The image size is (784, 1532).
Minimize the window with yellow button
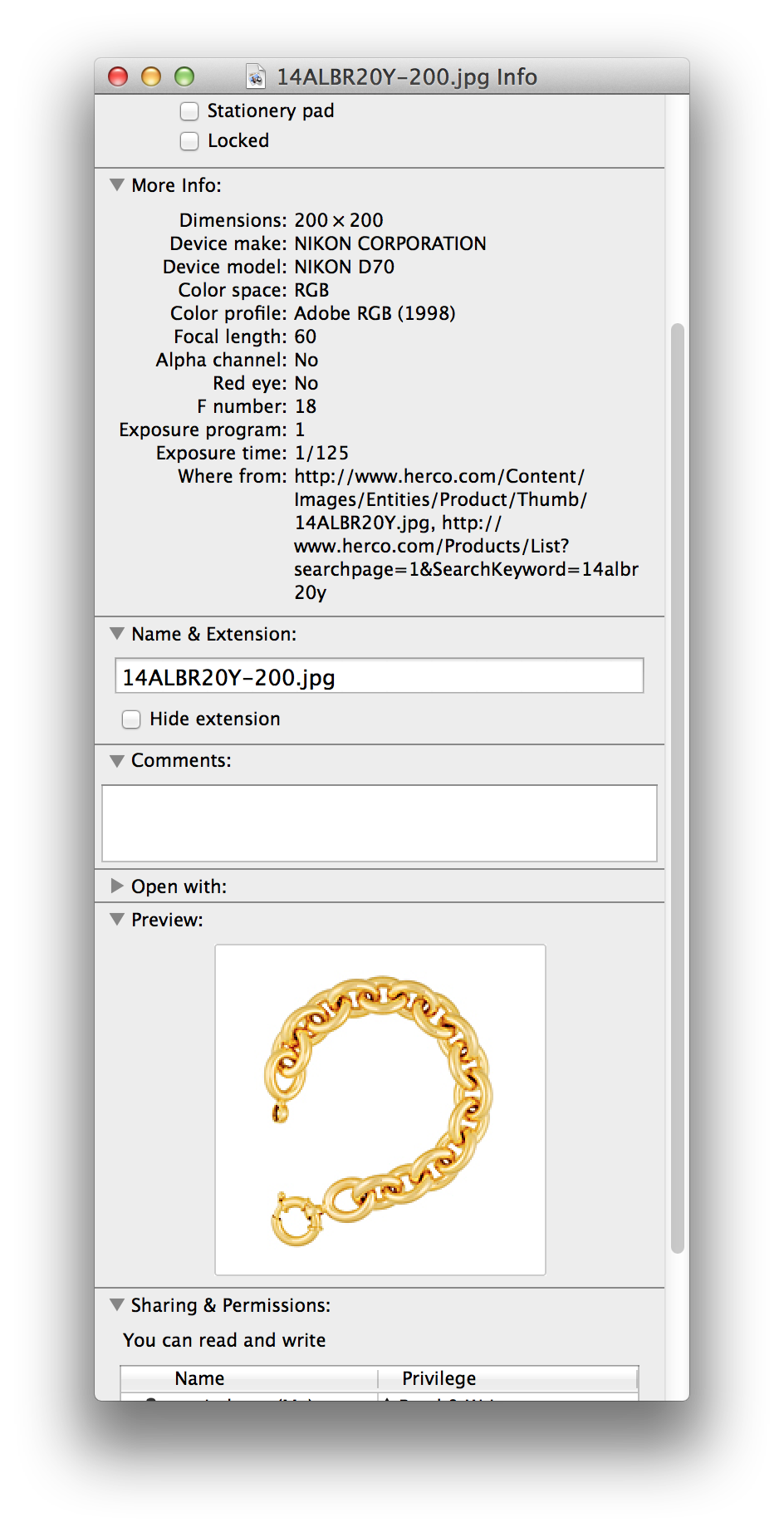coord(151,76)
